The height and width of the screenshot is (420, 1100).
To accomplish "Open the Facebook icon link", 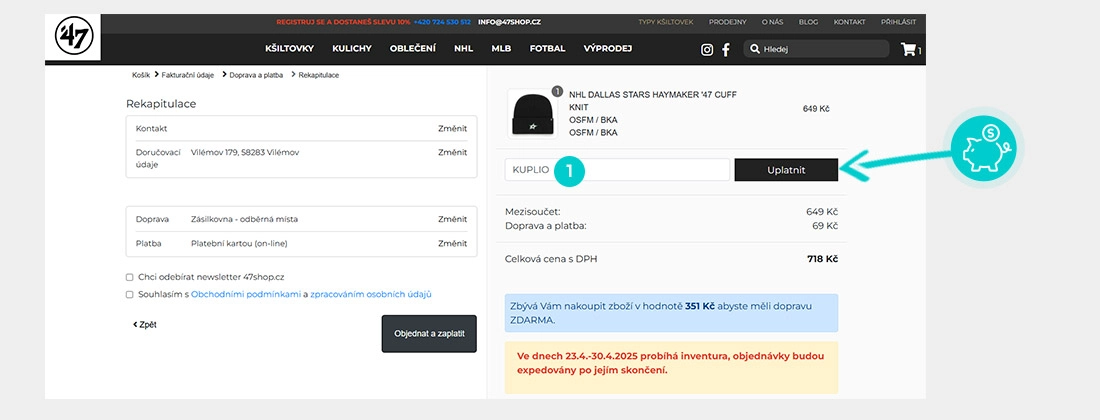I will [x=726, y=49].
